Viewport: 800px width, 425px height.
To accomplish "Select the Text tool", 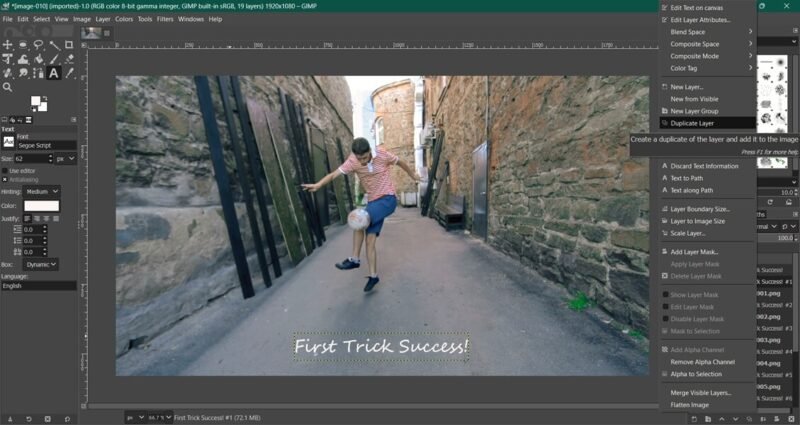I will (x=54, y=73).
